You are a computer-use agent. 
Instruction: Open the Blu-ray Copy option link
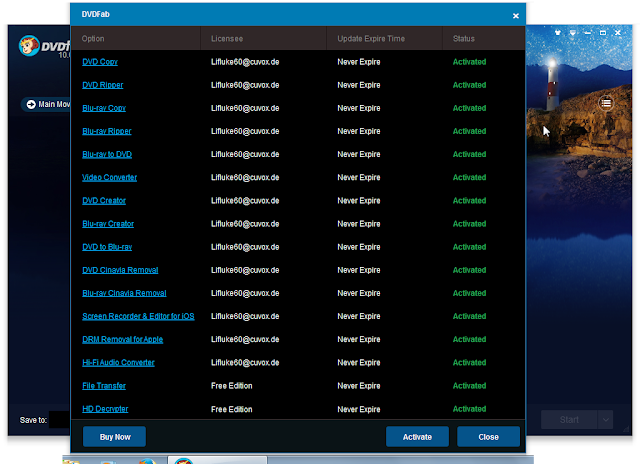(x=104, y=108)
